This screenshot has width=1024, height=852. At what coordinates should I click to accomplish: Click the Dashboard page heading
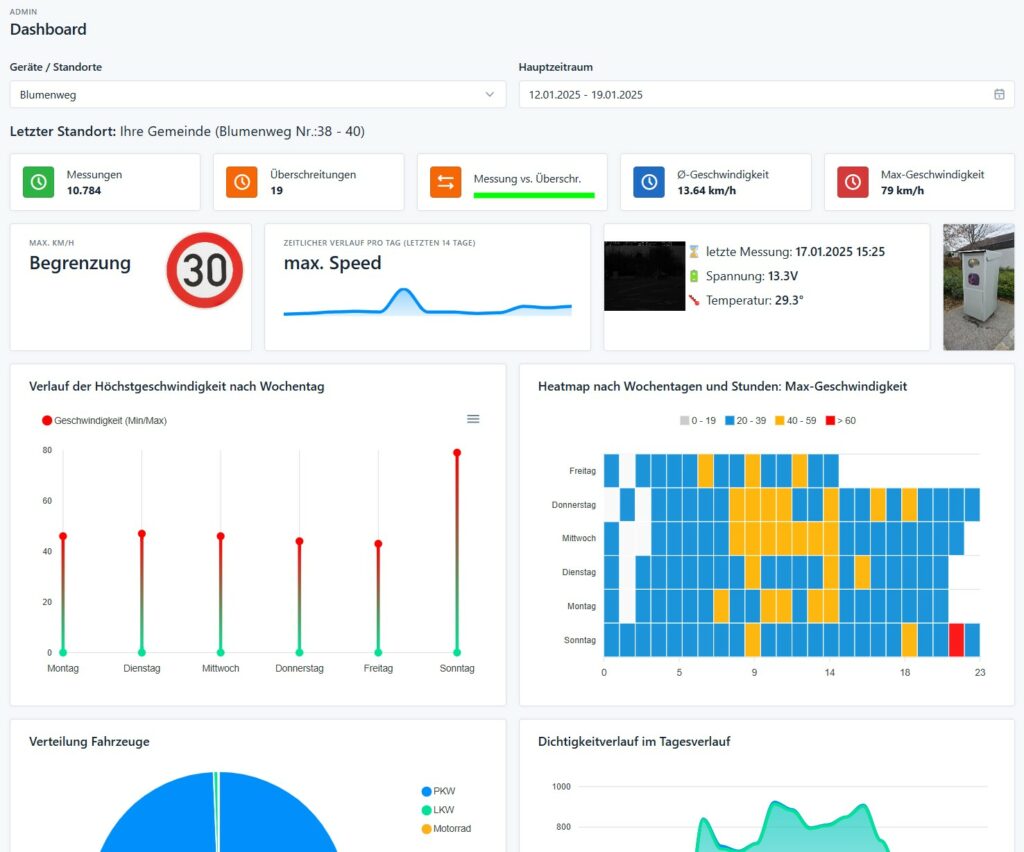coord(48,29)
